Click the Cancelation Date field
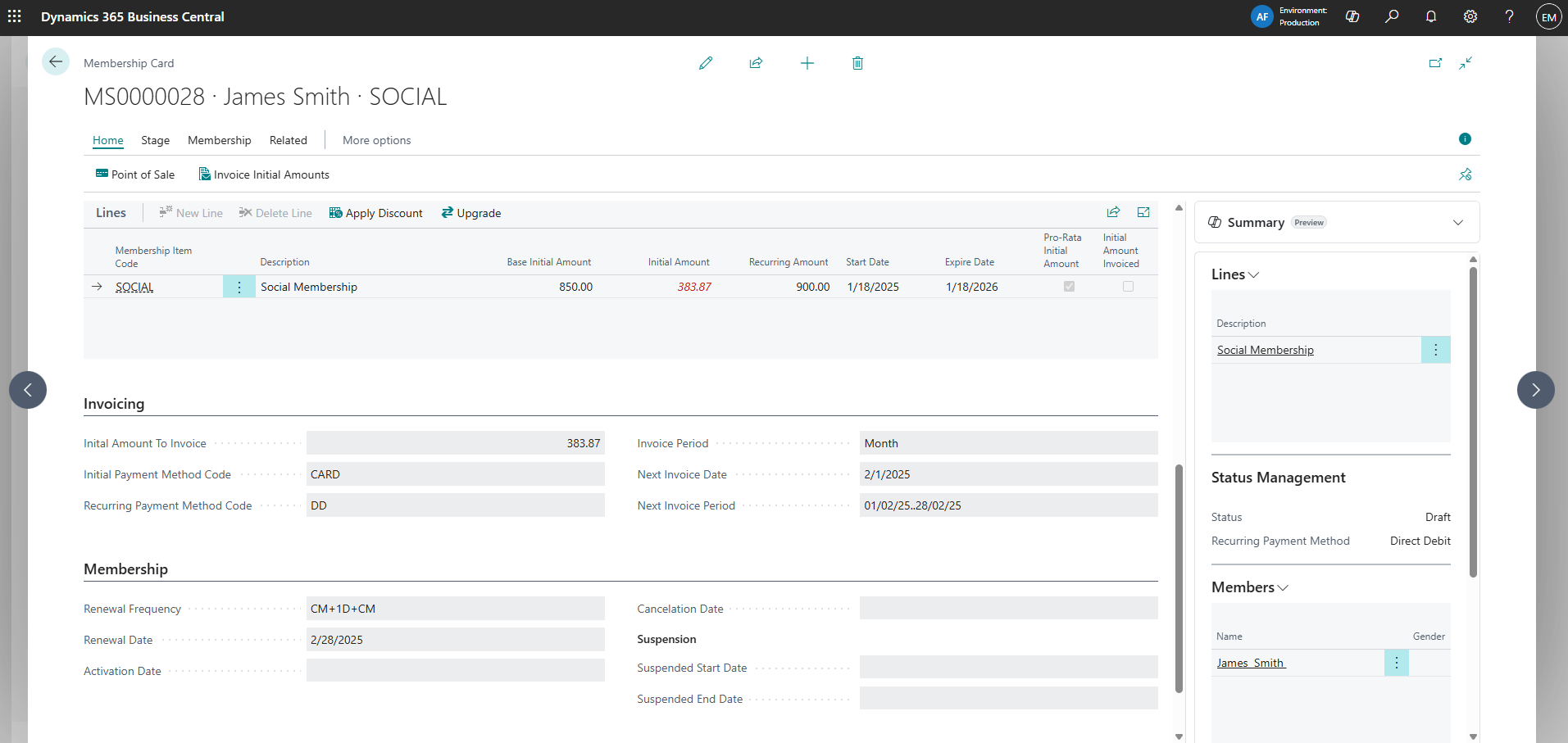Screen dimensions: 1568x743 click(x=1009, y=609)
